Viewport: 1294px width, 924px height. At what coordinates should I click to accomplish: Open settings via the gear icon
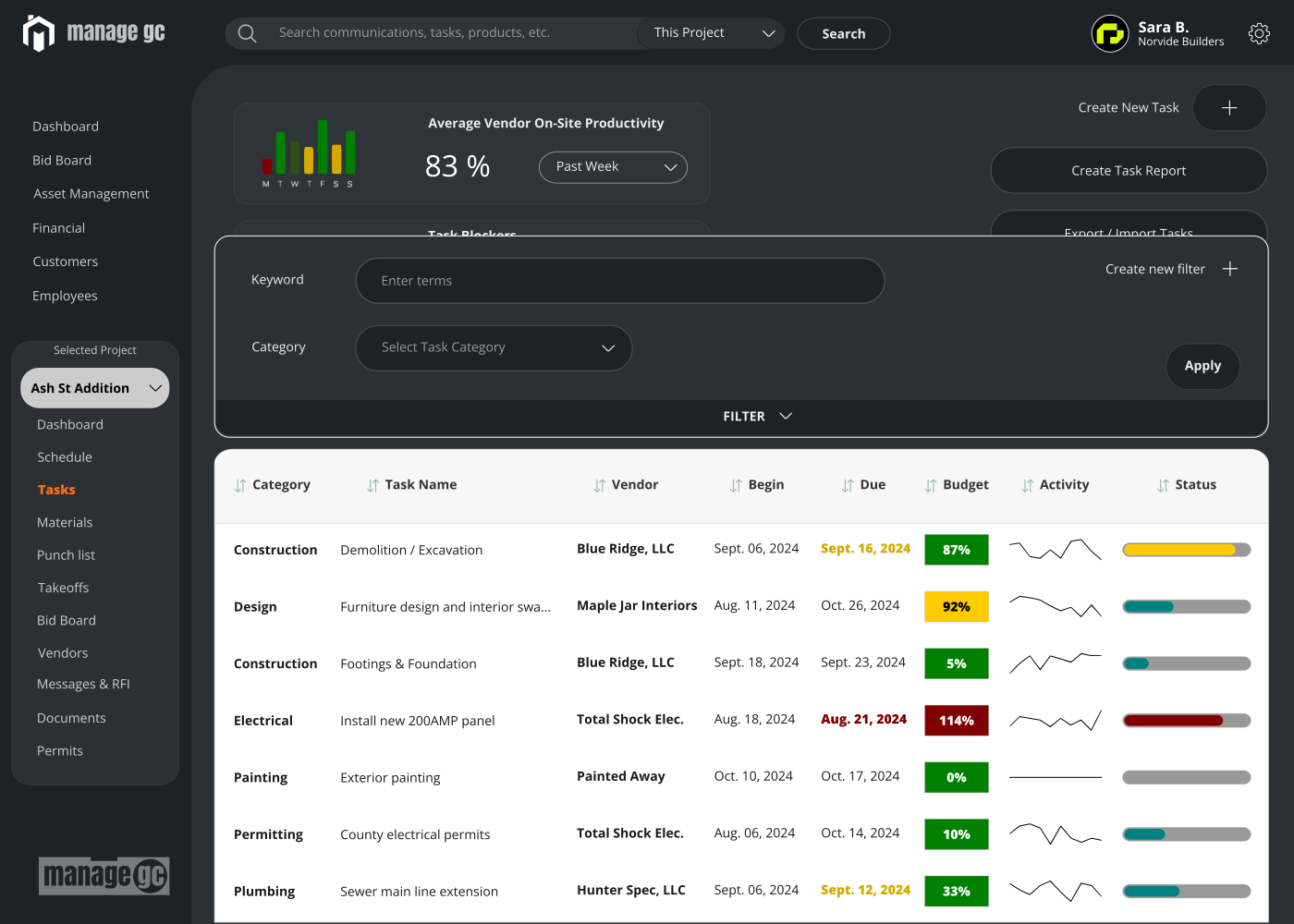point(1259,33)
